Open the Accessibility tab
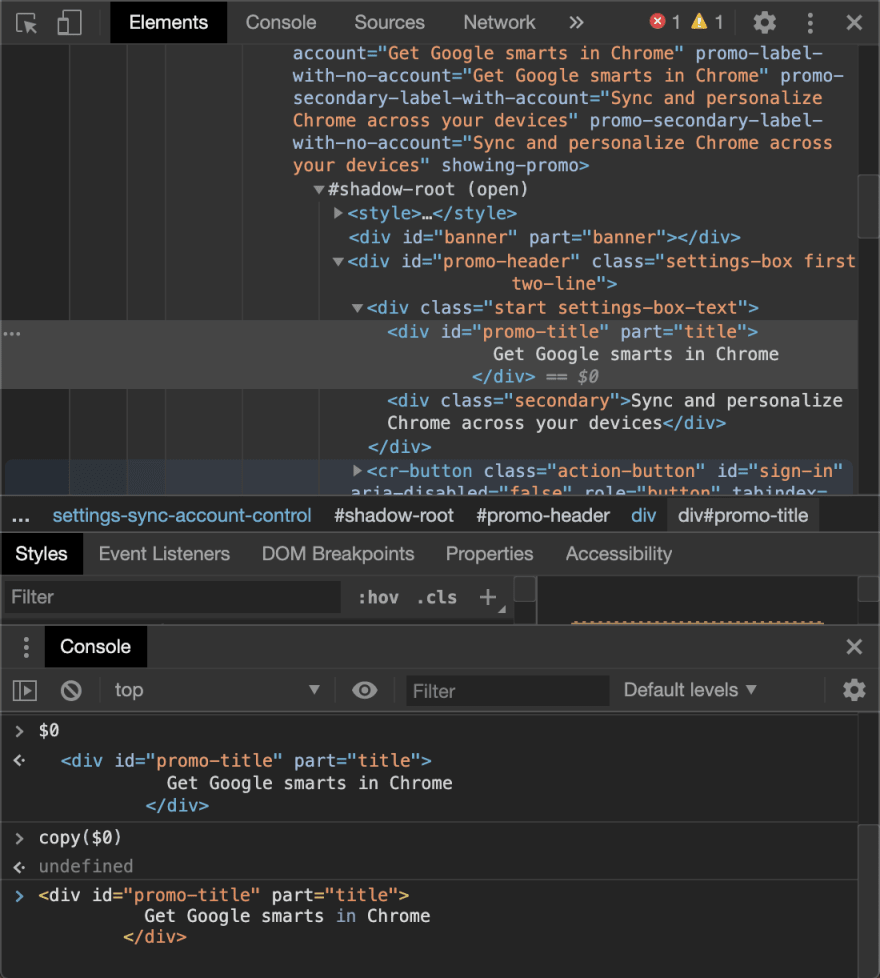This screenshot has height=978, width=880. 618,554
